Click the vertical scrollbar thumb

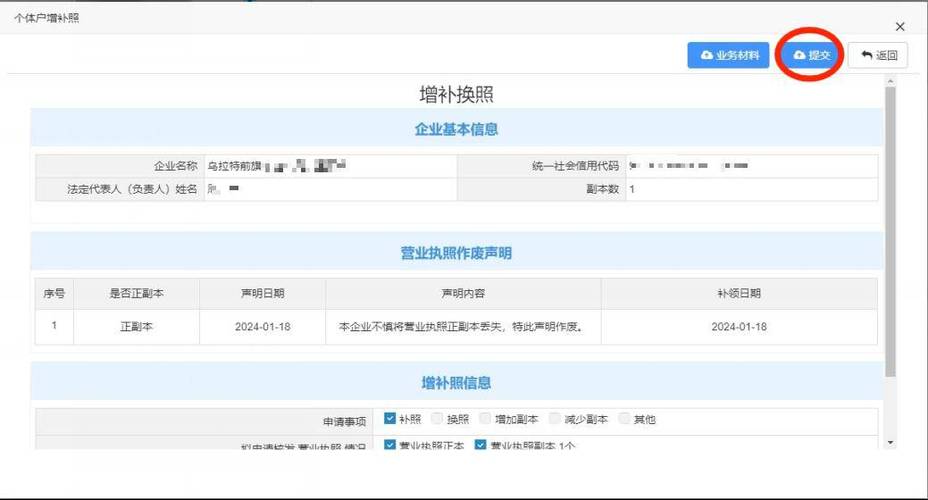coord(890,230)
